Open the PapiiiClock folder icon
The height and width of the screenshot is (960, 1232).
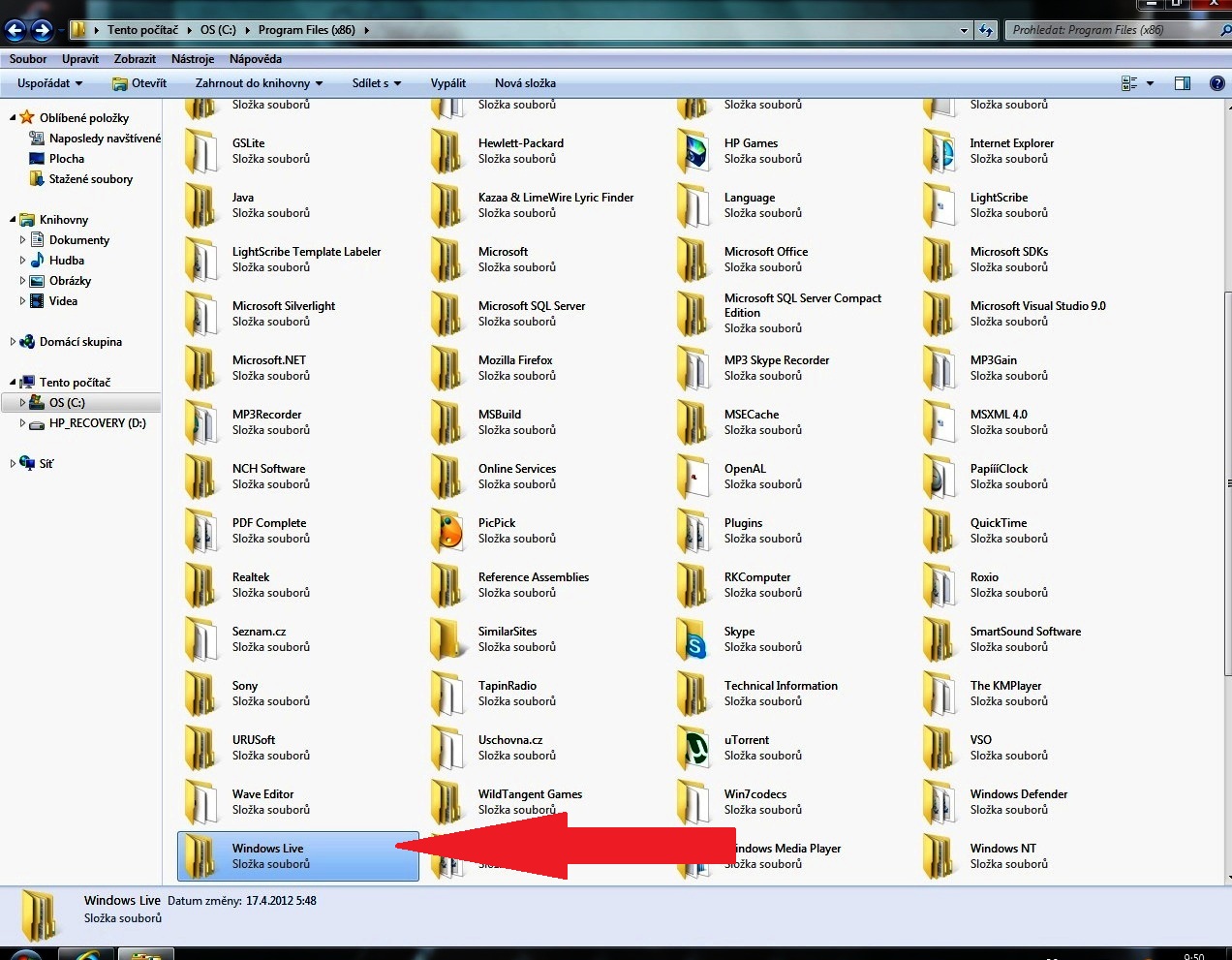939,476
